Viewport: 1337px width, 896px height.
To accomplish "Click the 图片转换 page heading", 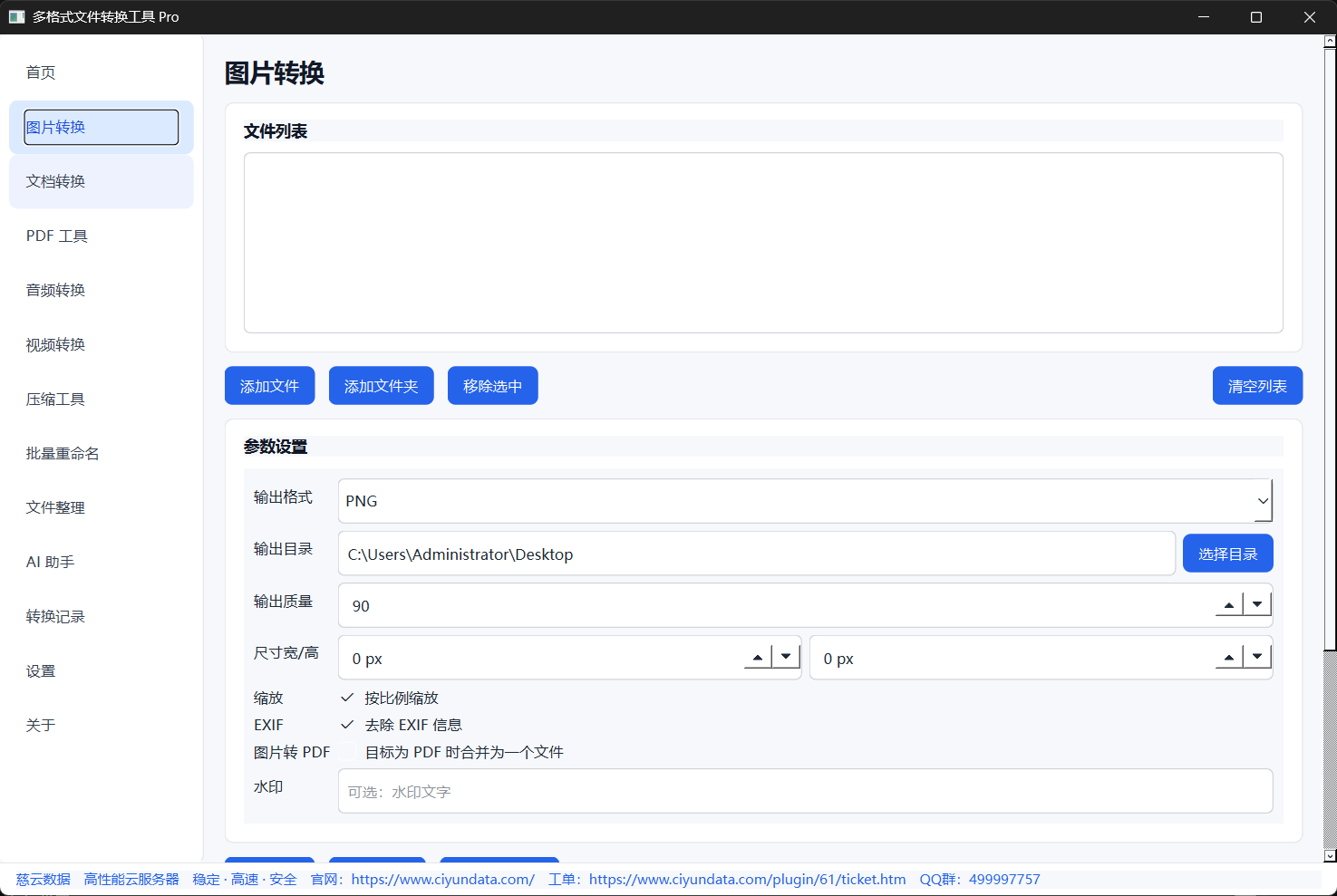I will pos(275,73).
